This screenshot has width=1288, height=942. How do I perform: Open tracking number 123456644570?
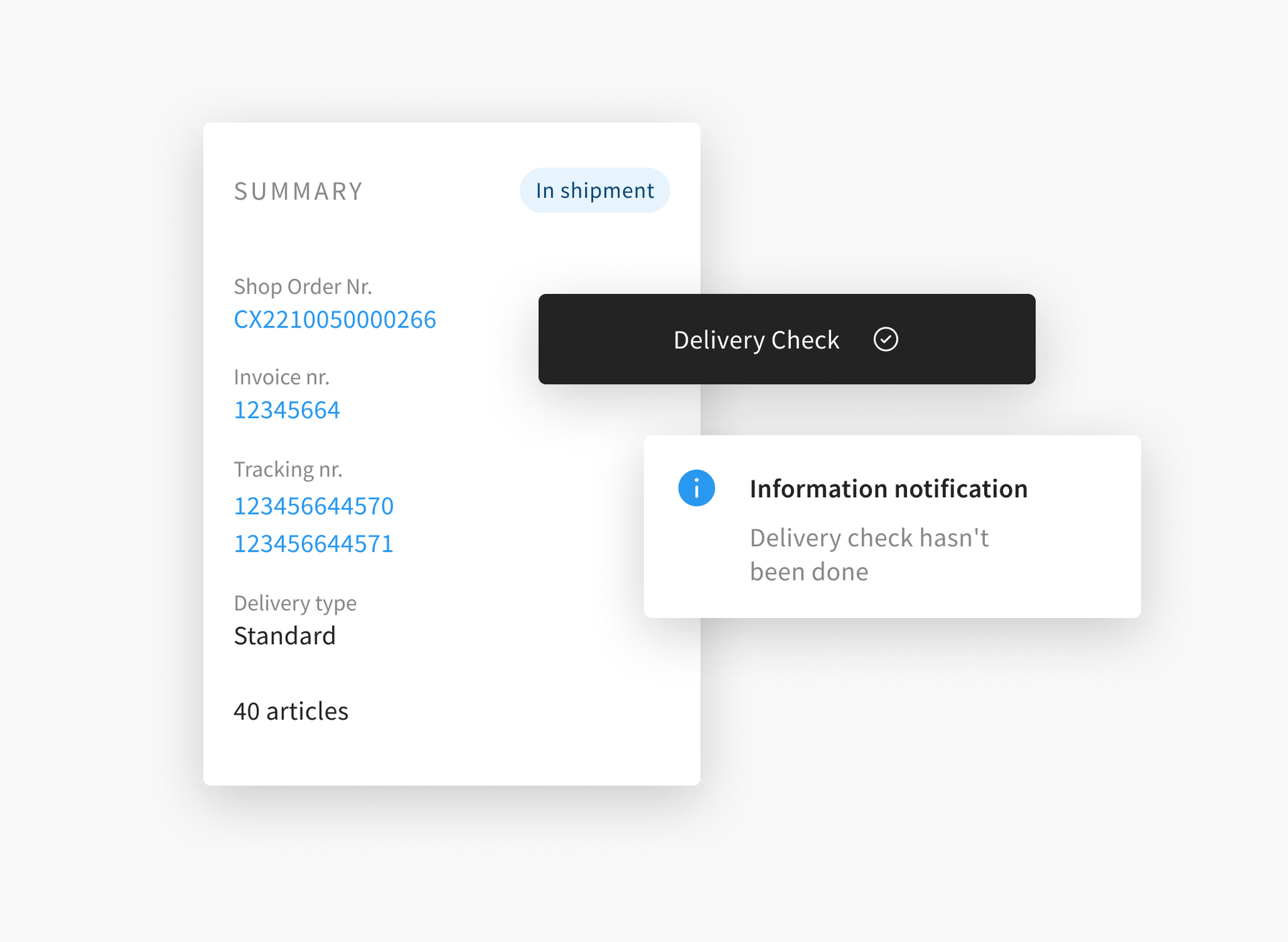[x=313, y=506]
